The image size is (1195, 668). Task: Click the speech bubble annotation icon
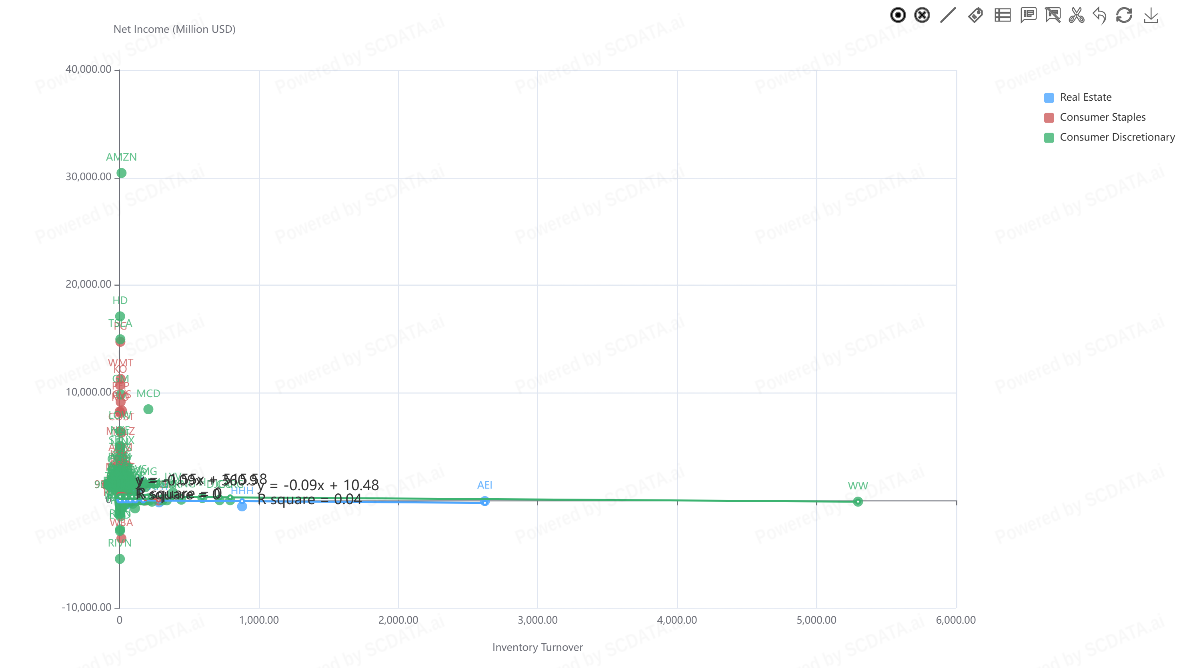click(x=1028, y=15)
